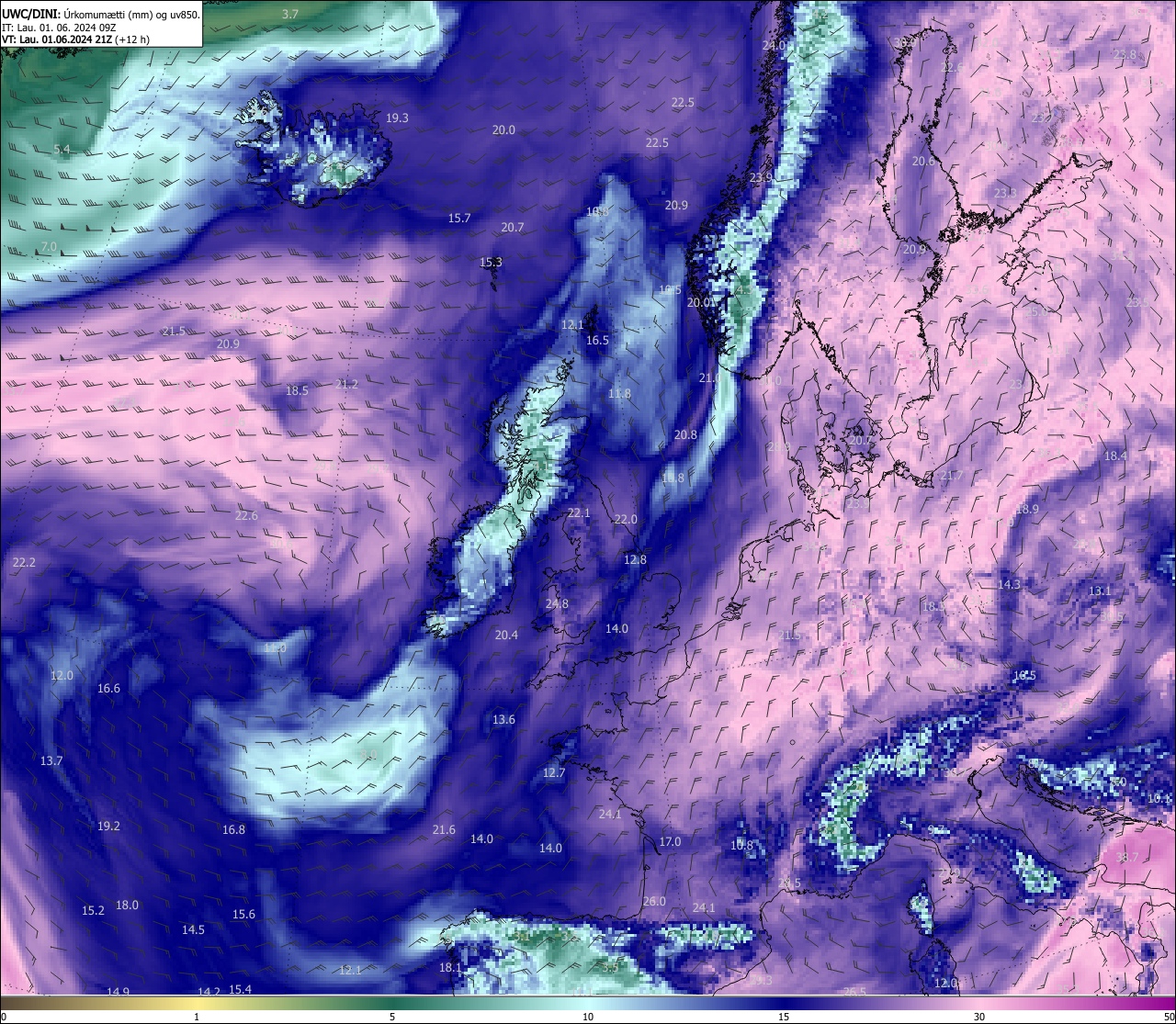Screen dimensions: 1176x1024
Task: Click the map value "12.8"
Action: click(635, 559)
